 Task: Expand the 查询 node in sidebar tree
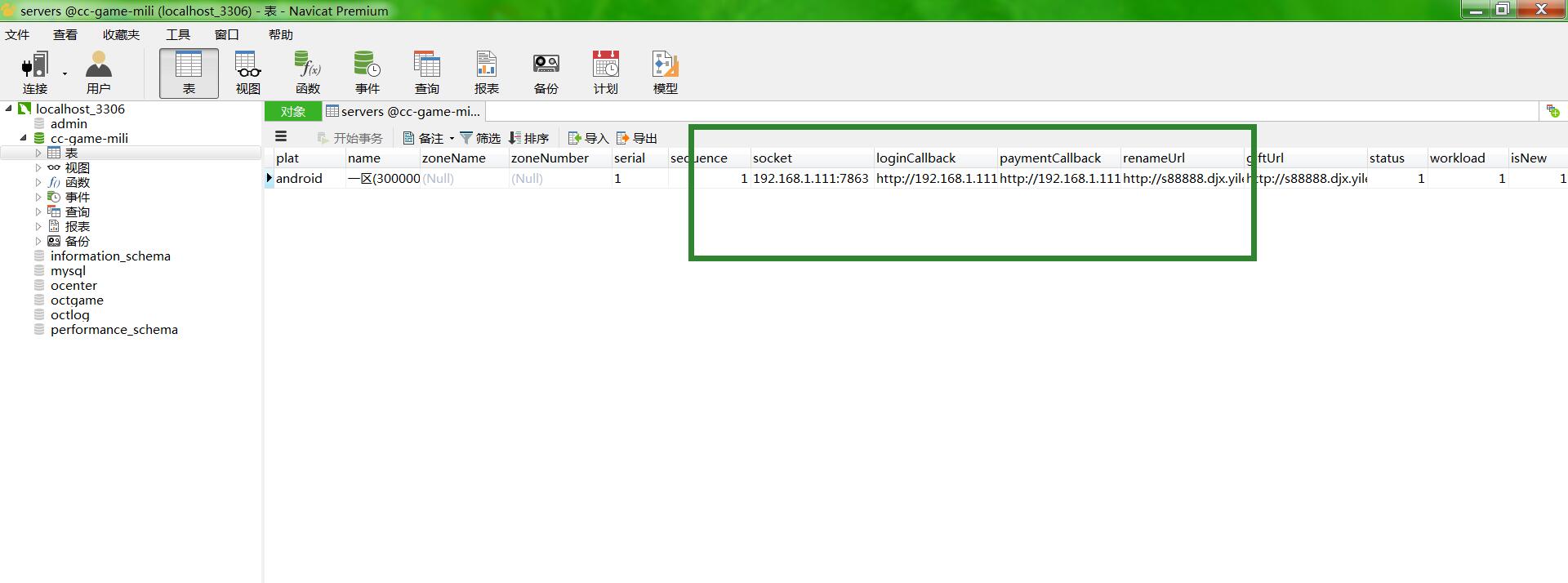[38, 211]
